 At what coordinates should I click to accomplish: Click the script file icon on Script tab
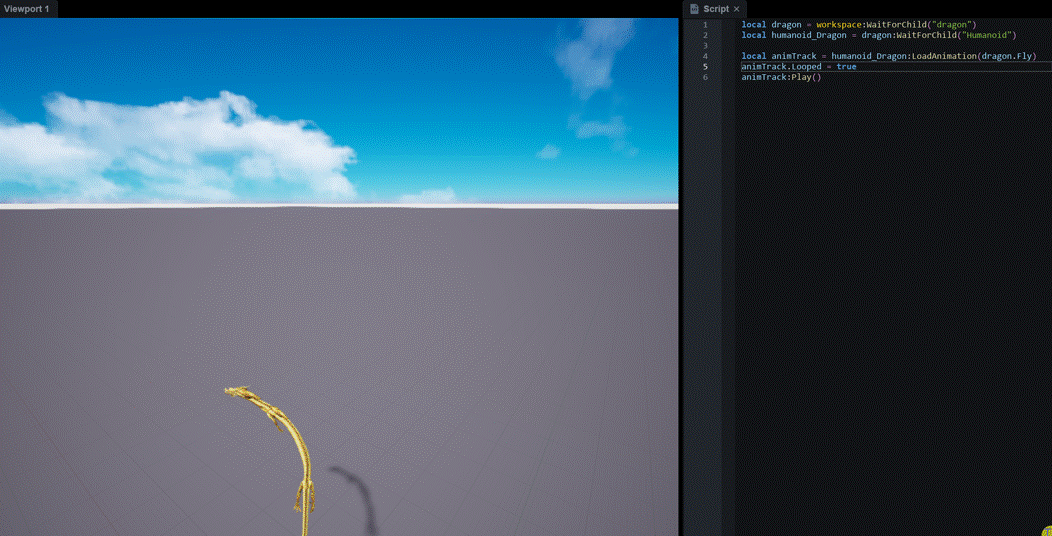694,9
